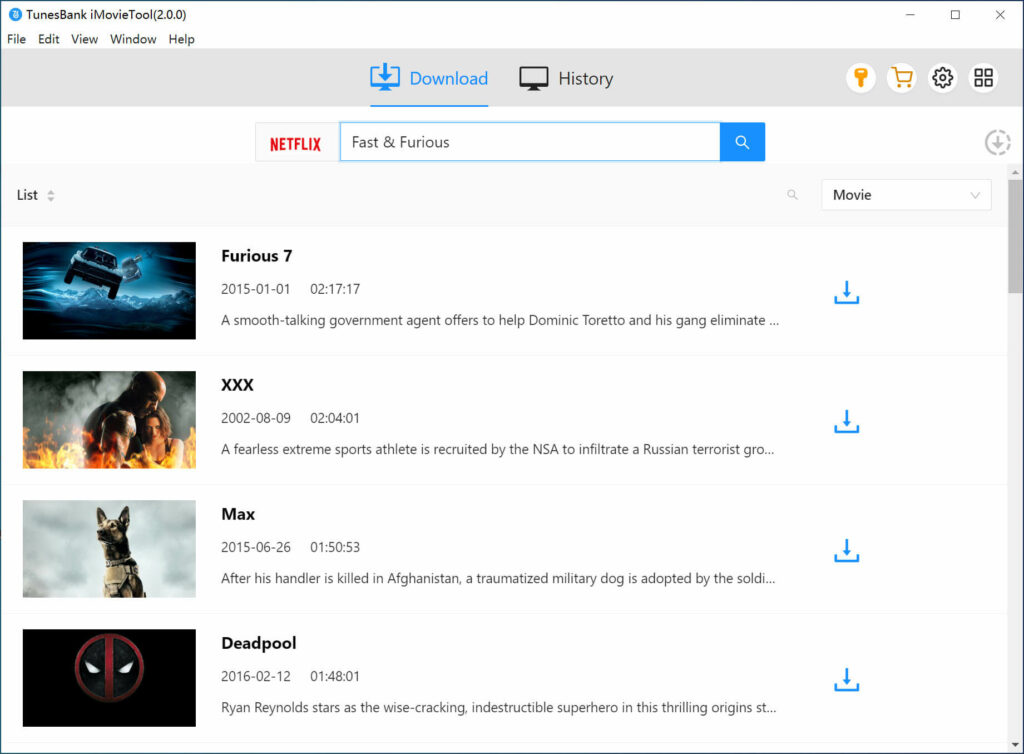
Task: Click the Deadpool download icon
Action: [846, 680]
